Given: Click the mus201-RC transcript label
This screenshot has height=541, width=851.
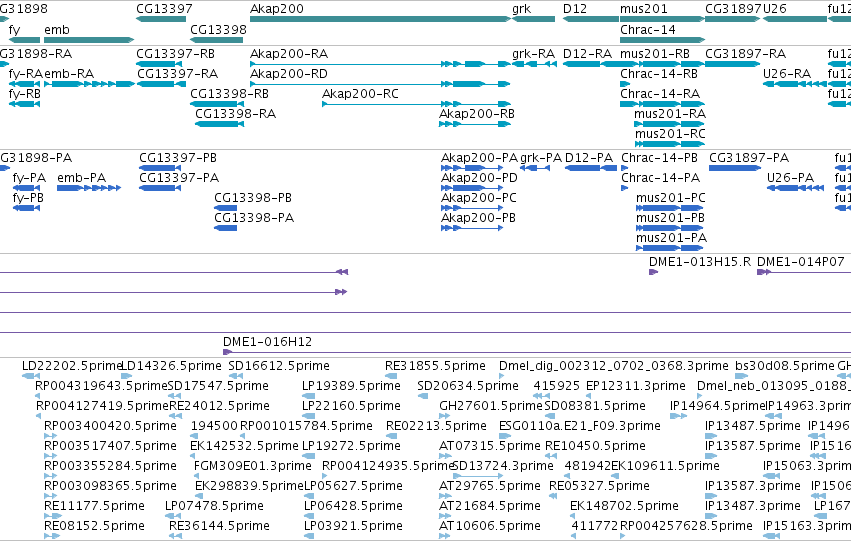Looking at the screenshot, I should point(670,134).
